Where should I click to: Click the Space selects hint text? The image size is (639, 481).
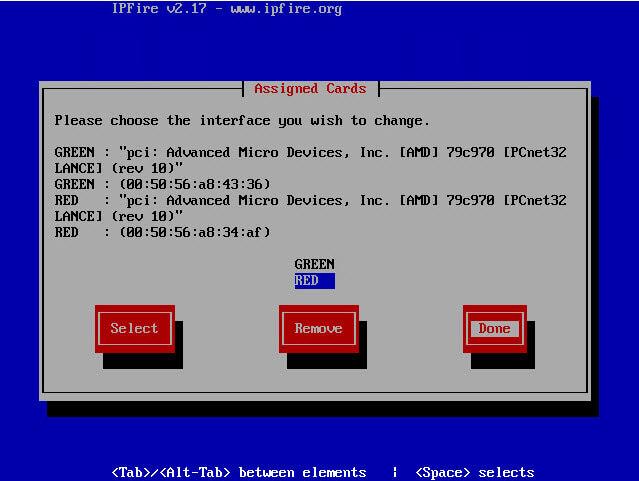click(x=475, y=472)
